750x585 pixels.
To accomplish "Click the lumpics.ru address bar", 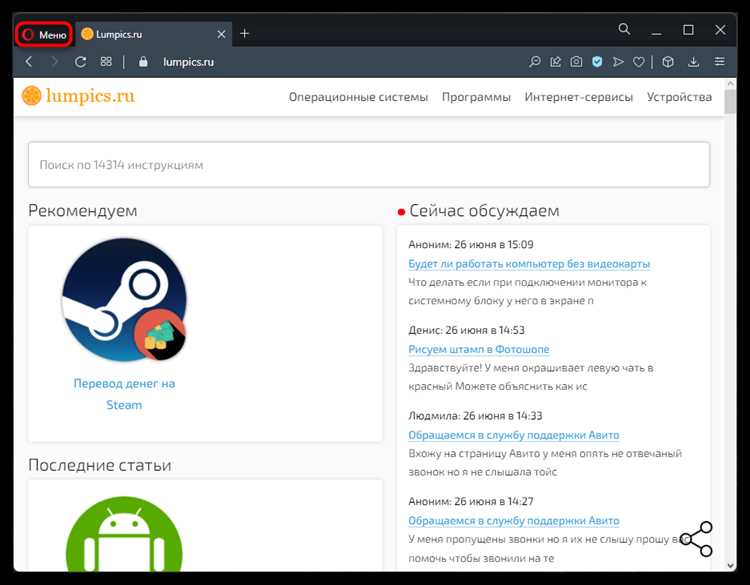I will pyautogui.click(x=188, y=62).
